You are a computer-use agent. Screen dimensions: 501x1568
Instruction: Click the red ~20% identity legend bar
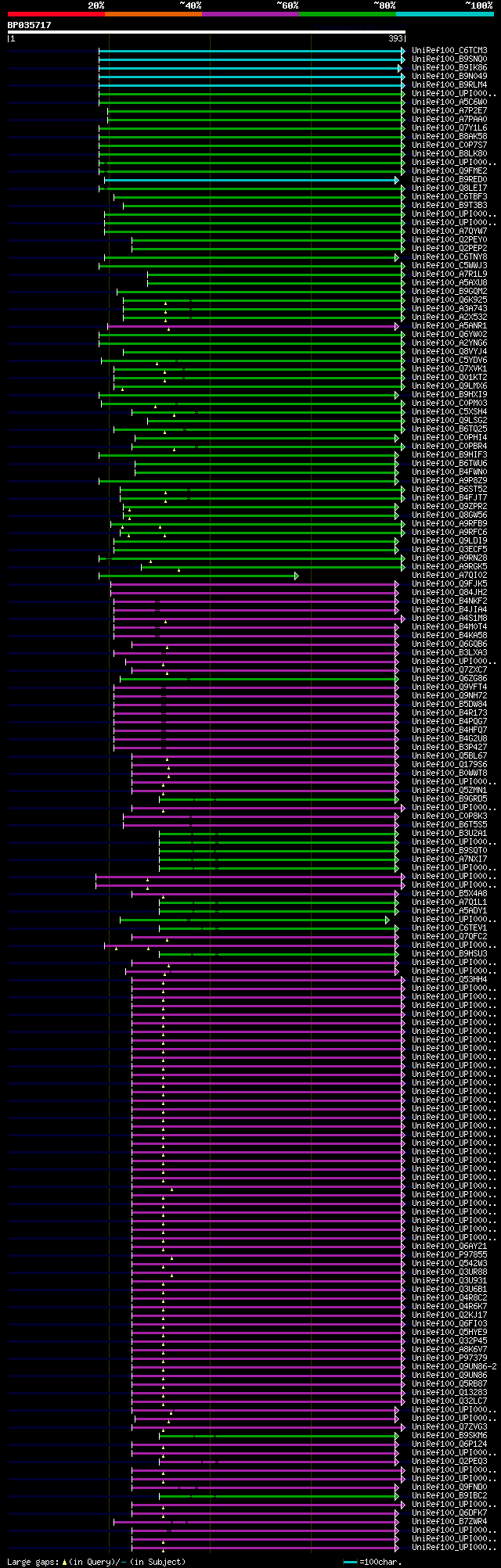(x=56, y=14)
